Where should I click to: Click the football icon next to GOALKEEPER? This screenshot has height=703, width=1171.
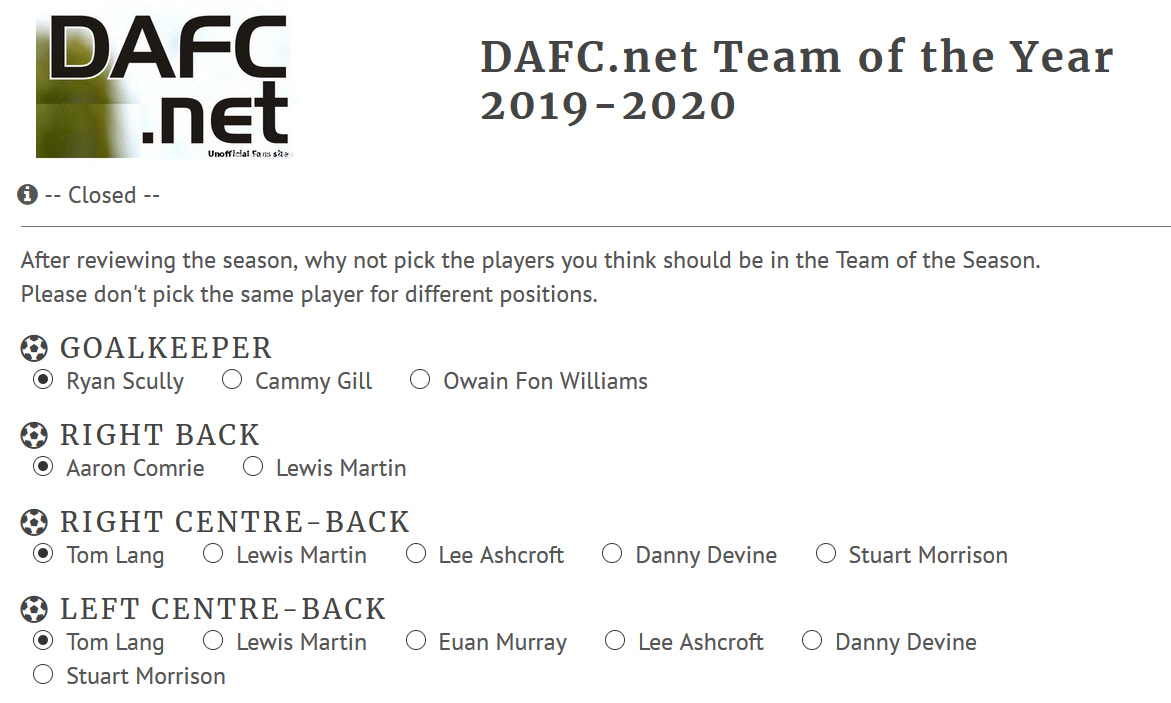(34, 349)
